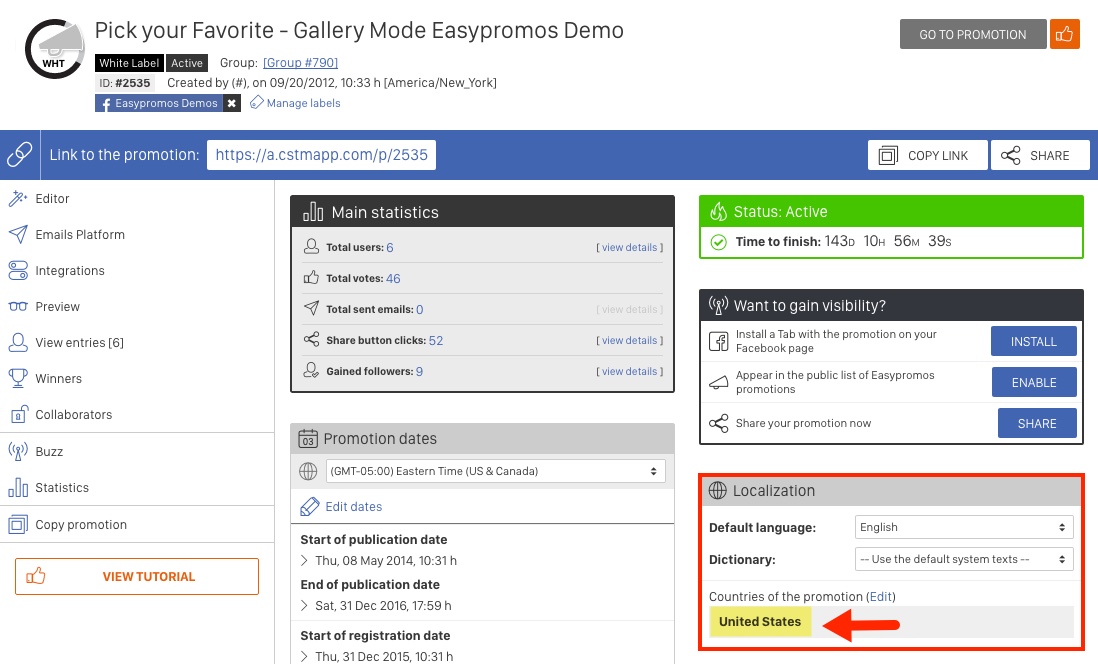Click the GO TO PROMOTION button
Viewport: 1098px width, 664px height.
point(973,34)
